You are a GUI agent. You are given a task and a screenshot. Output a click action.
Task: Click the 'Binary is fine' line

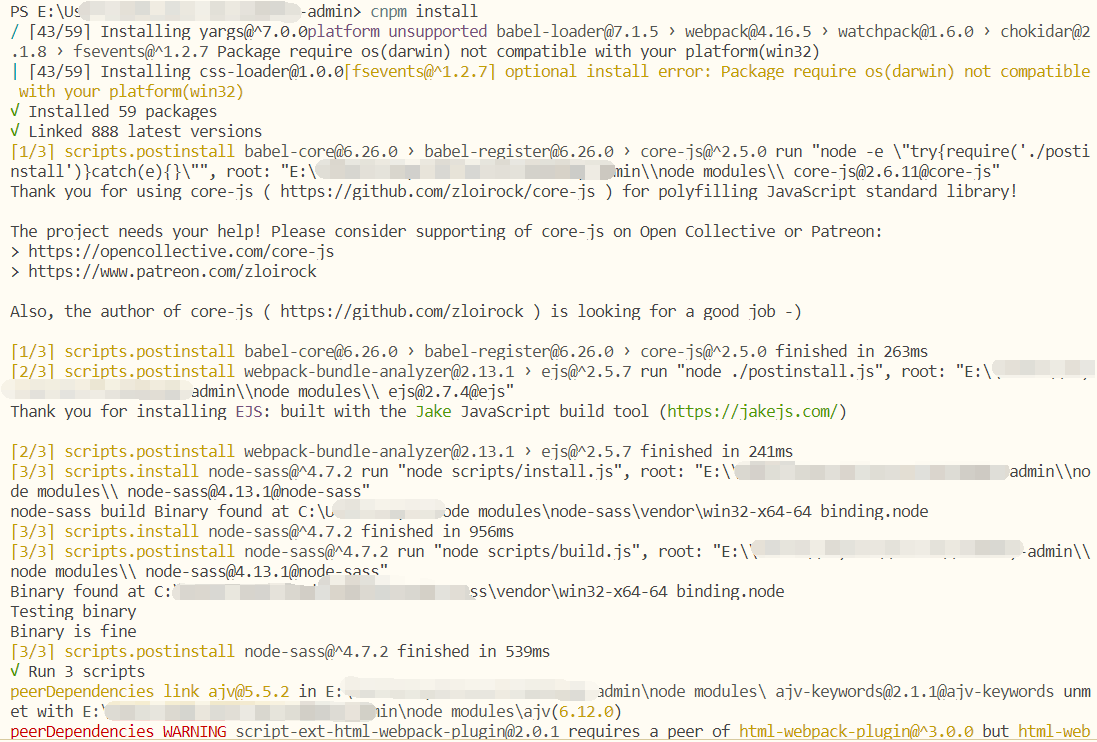tap(73, 632)
